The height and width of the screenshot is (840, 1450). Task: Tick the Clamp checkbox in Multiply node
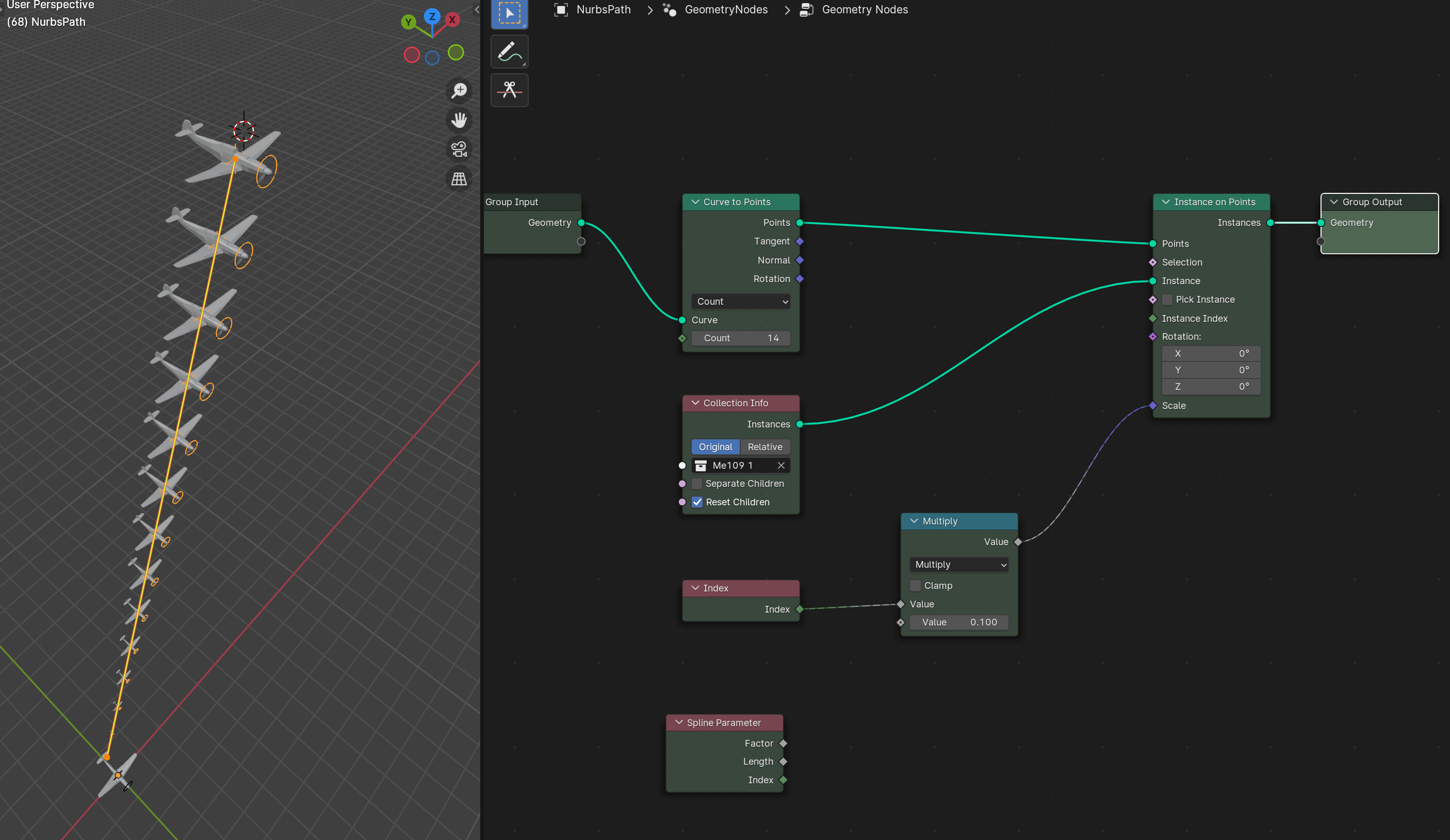[x=915, y=586]
